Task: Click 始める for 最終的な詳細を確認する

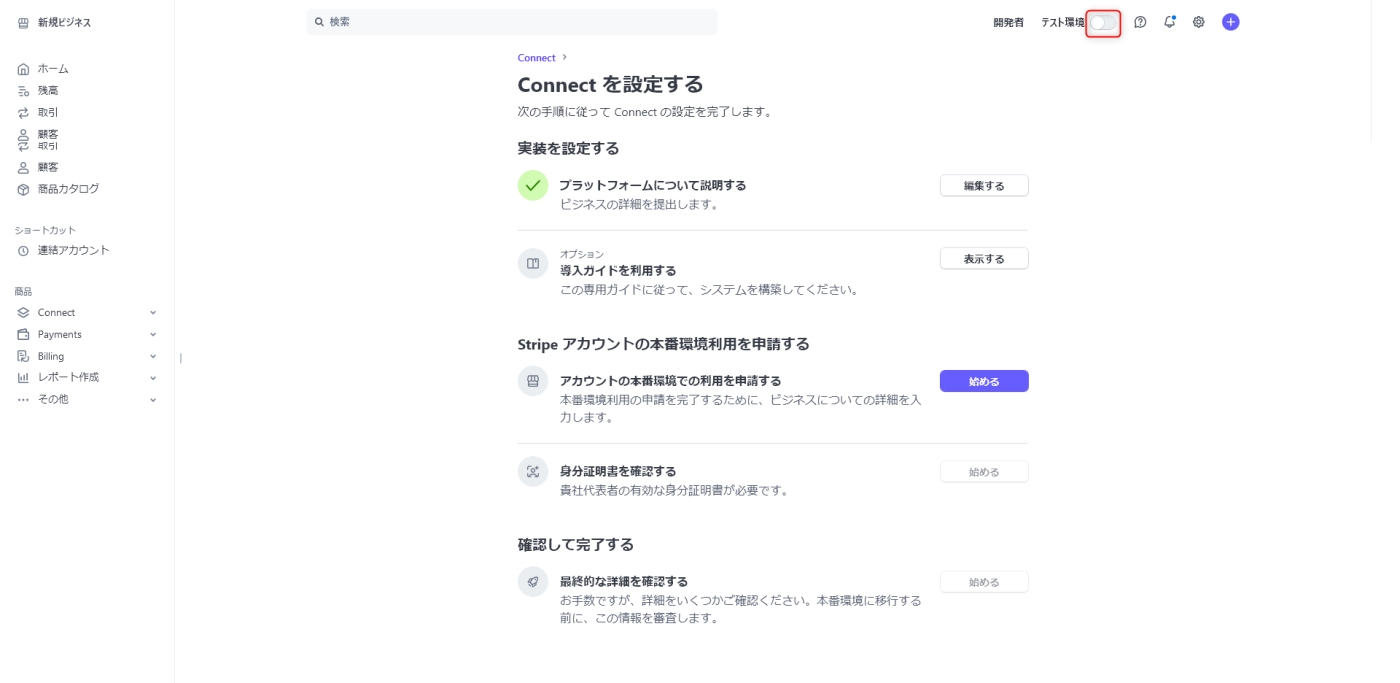Action: click(x=984, y=582)
